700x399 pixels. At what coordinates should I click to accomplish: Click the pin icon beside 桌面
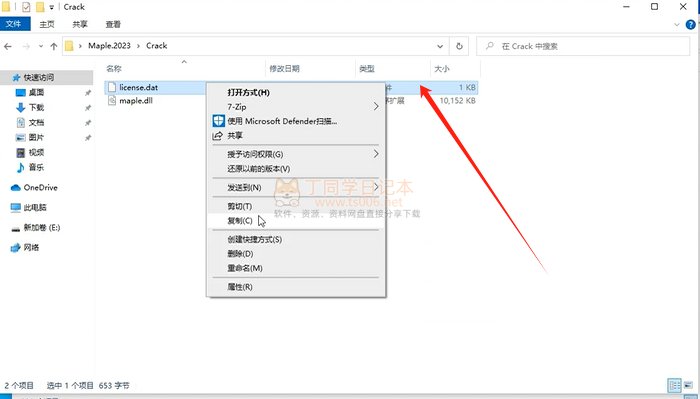(x=88, y=93)
